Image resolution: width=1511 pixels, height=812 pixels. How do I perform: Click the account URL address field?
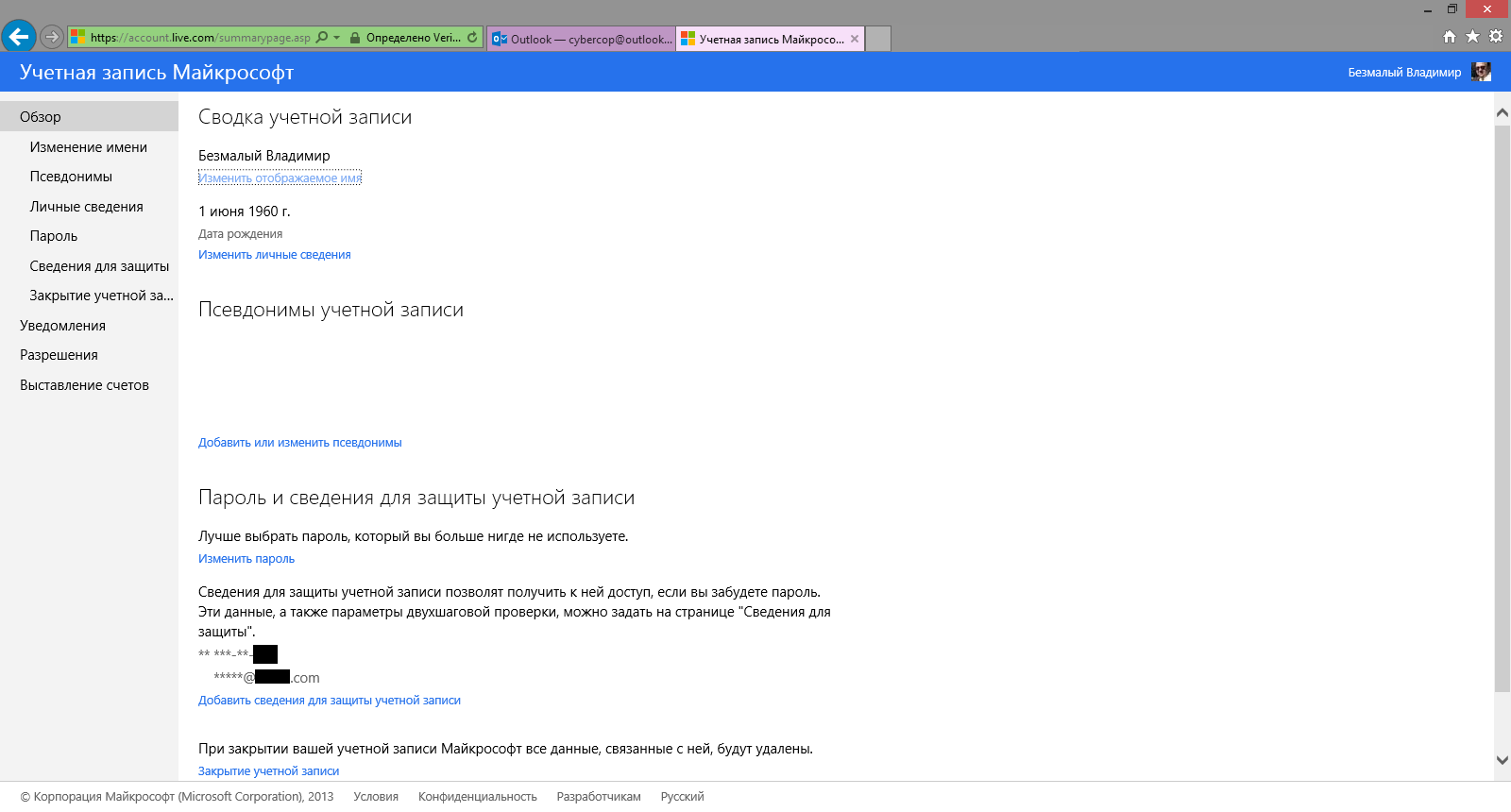click(x=200, y=38)
